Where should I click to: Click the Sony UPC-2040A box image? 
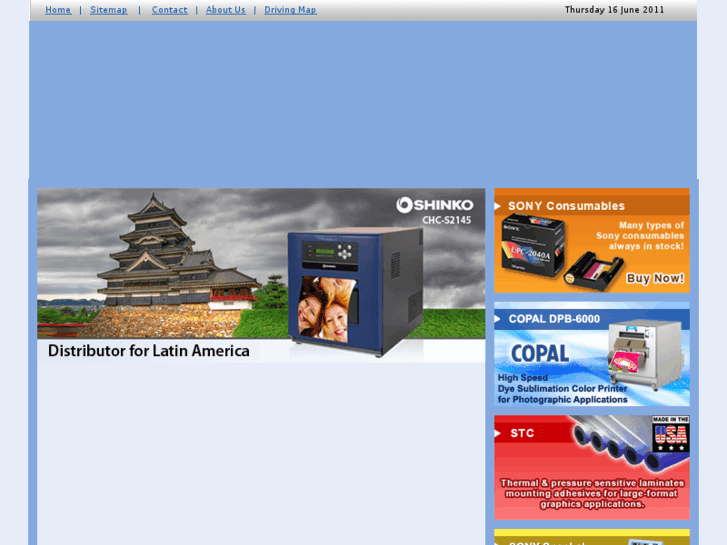(x=533, y=246)
